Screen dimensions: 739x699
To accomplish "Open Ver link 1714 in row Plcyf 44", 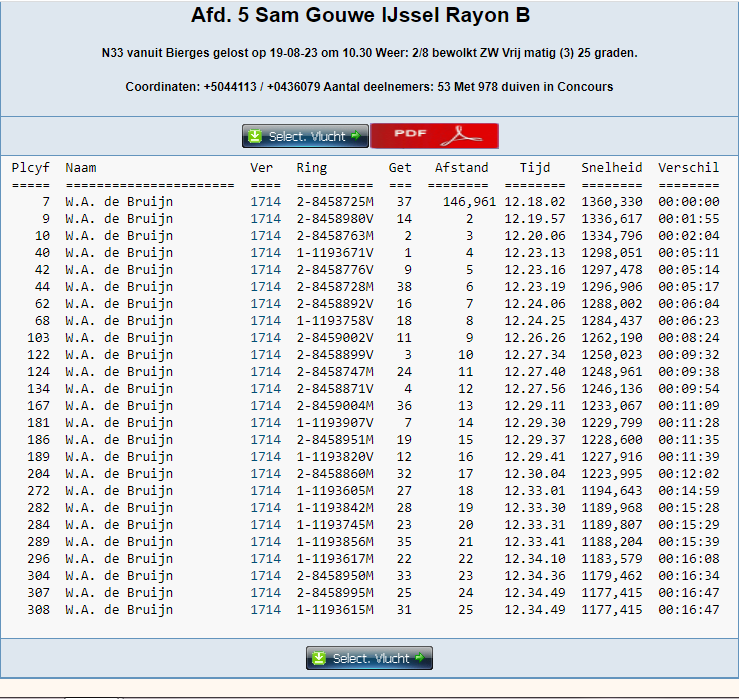I will coord(265,287).
